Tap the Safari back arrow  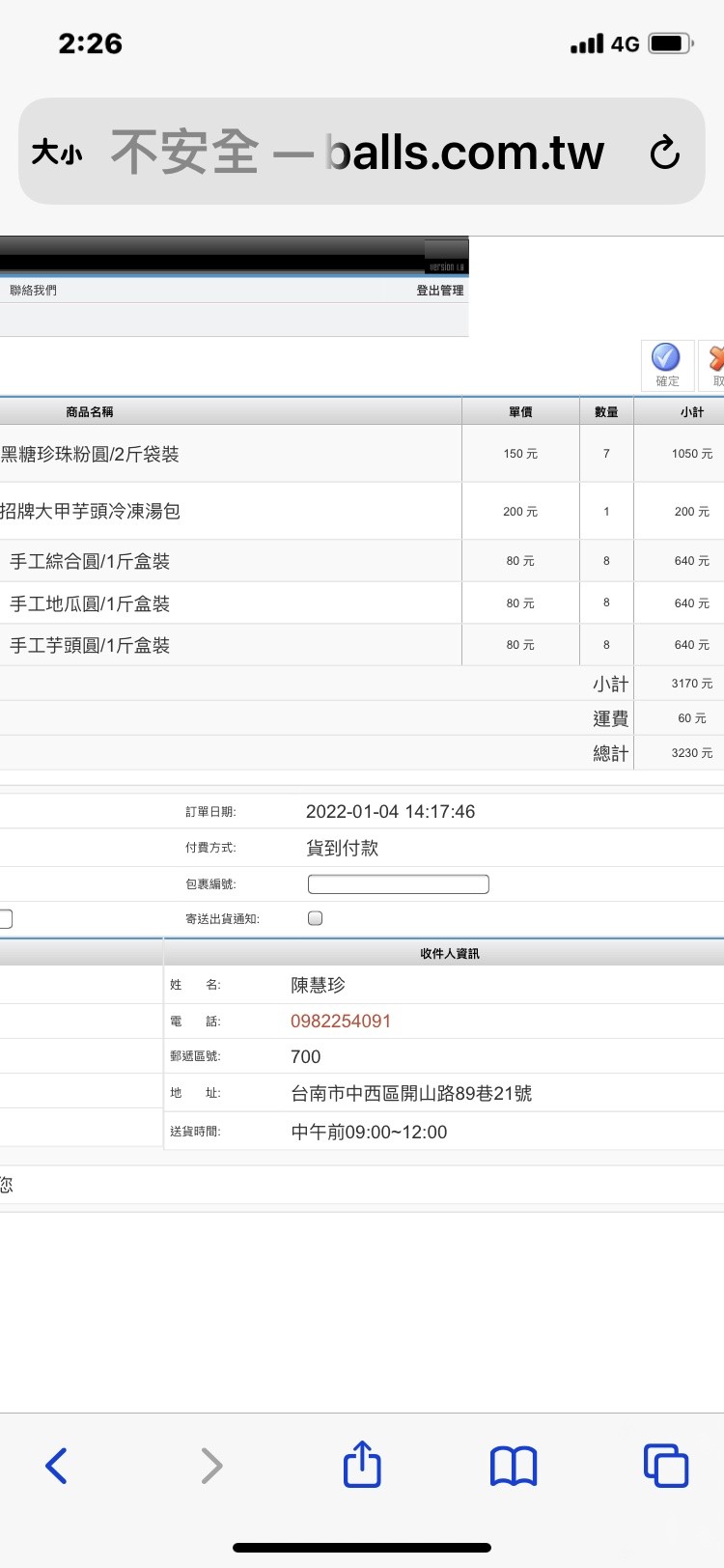tap(56, 1466)
